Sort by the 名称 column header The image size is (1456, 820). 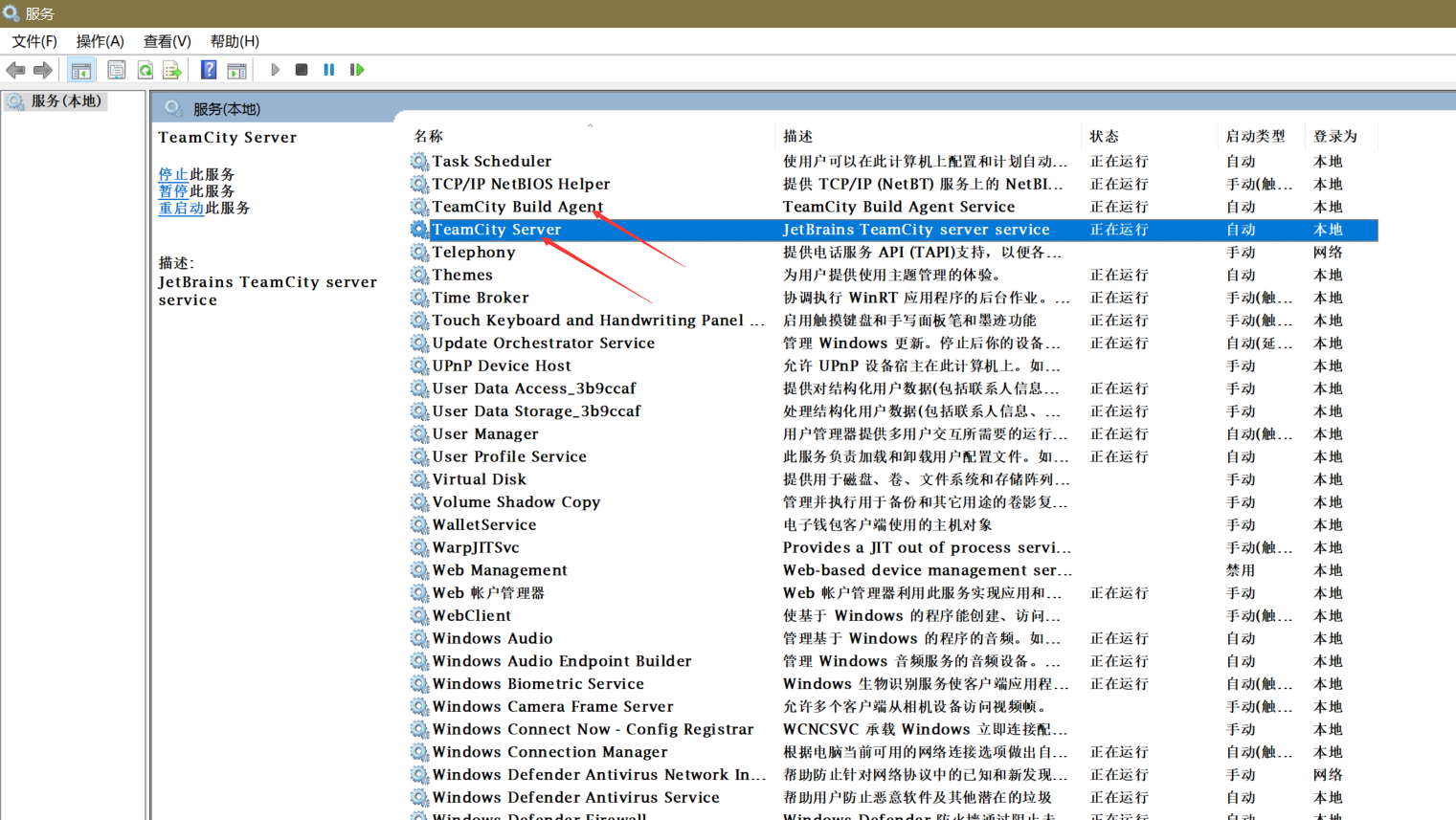click(591, 136)
